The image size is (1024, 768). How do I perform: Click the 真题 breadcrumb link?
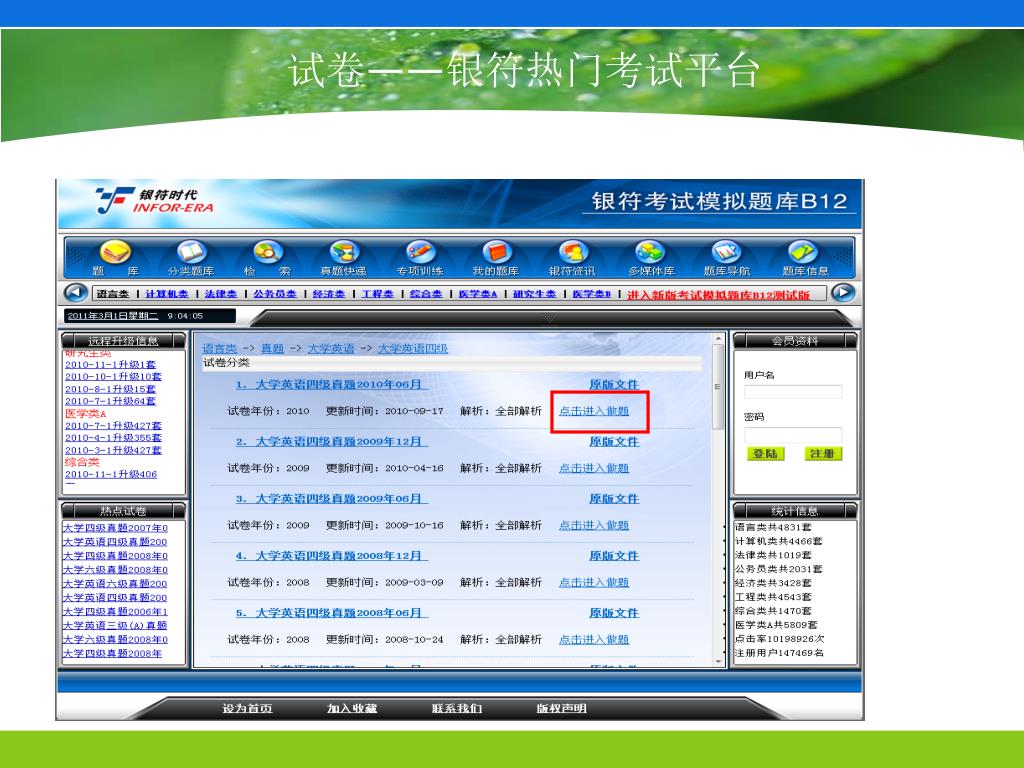(272, 348)
